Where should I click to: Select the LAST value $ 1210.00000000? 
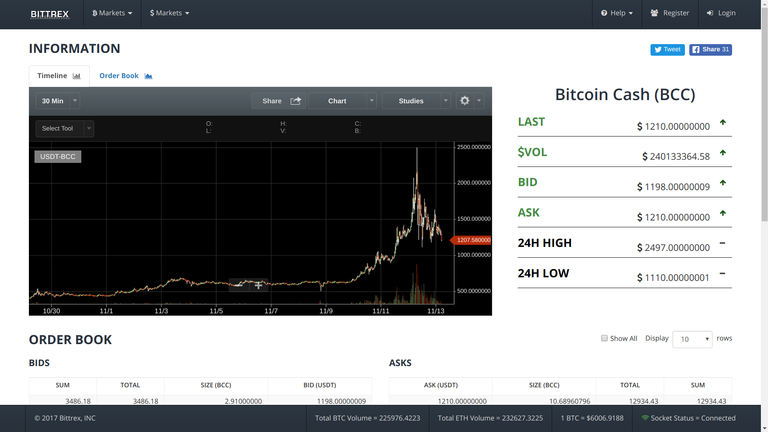coord(673,127)
